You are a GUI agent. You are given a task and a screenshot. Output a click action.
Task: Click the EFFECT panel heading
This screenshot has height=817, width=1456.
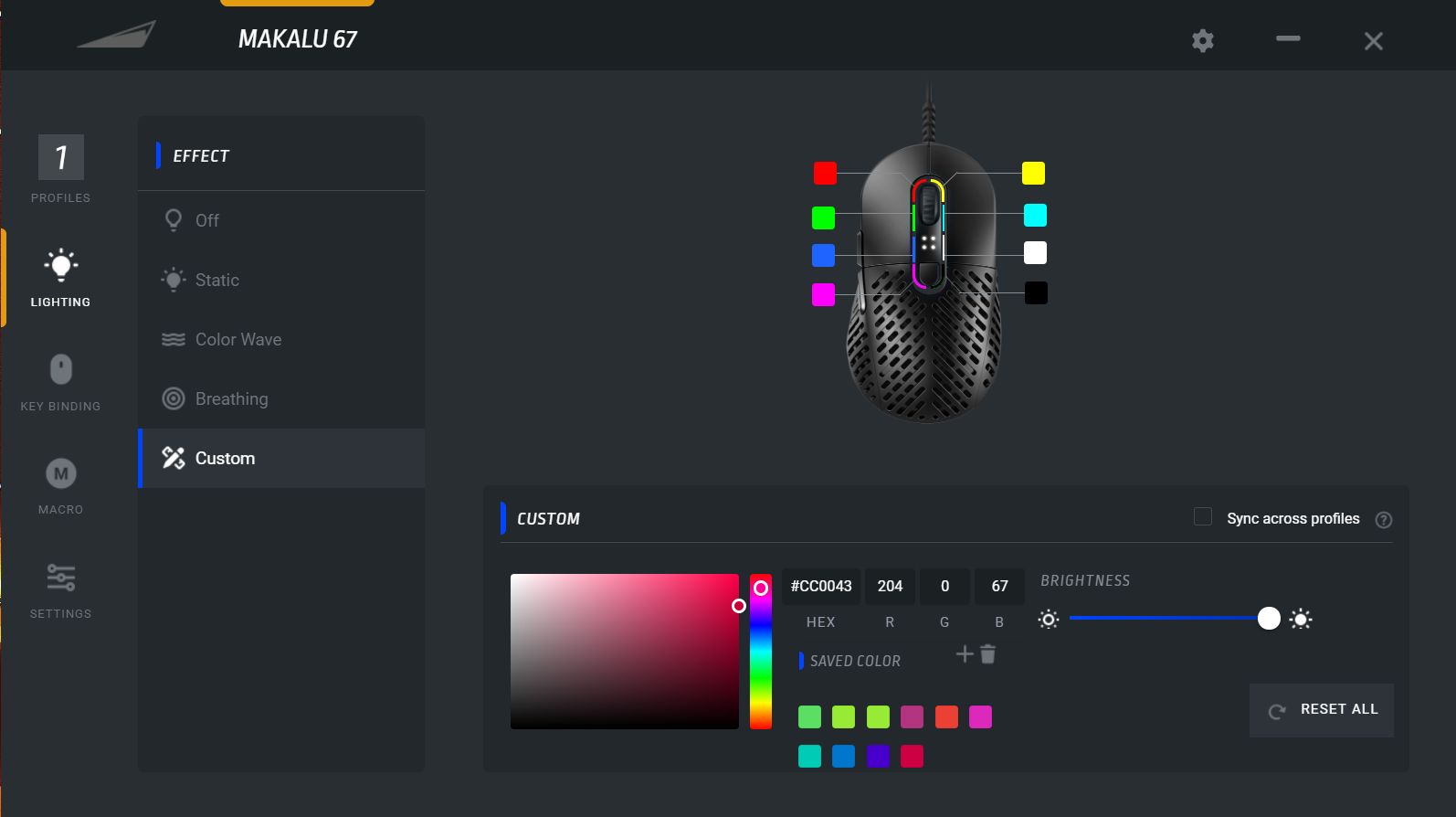(x=201, y=156)
